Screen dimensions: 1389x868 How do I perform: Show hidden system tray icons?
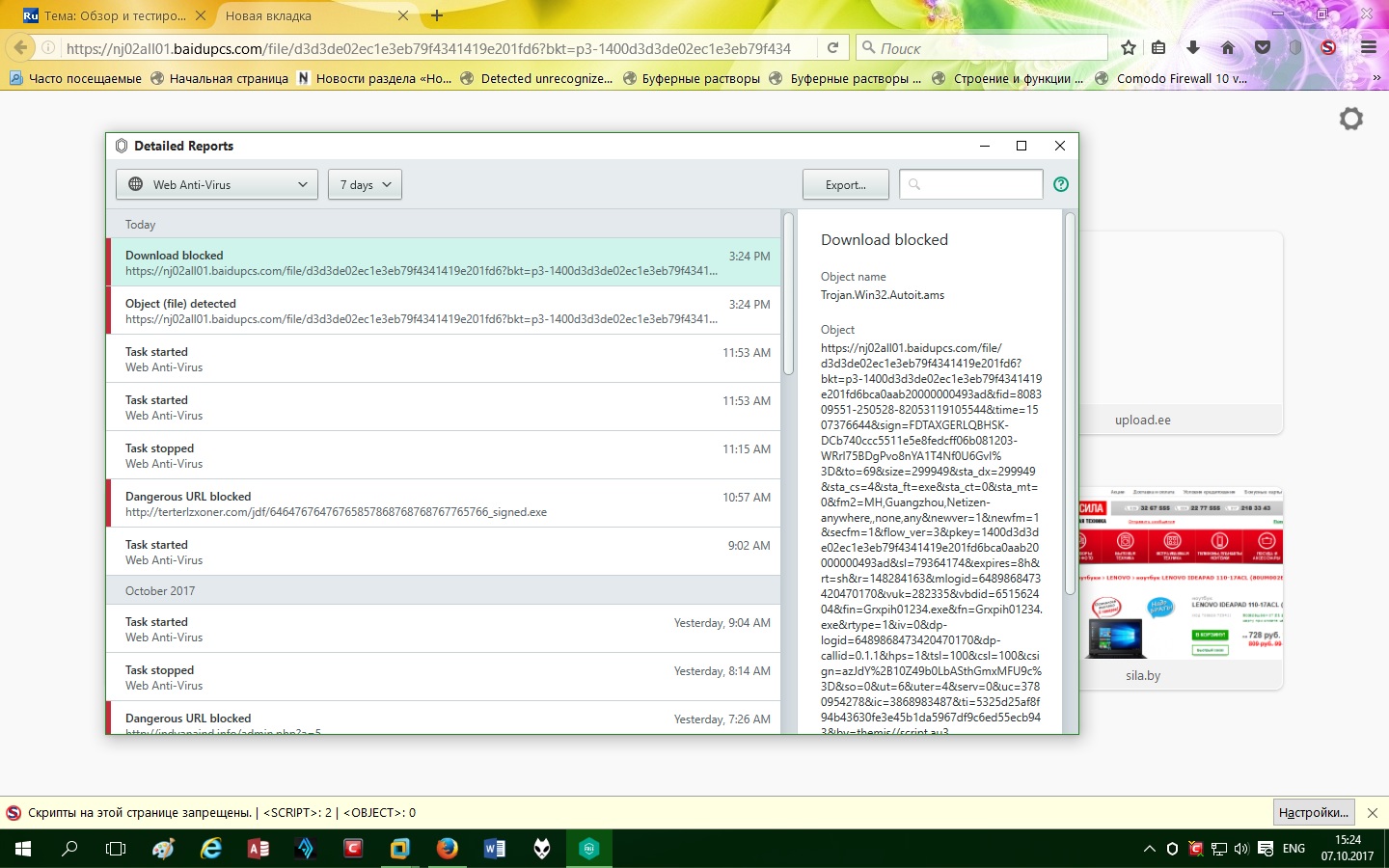coord(1149,849)
